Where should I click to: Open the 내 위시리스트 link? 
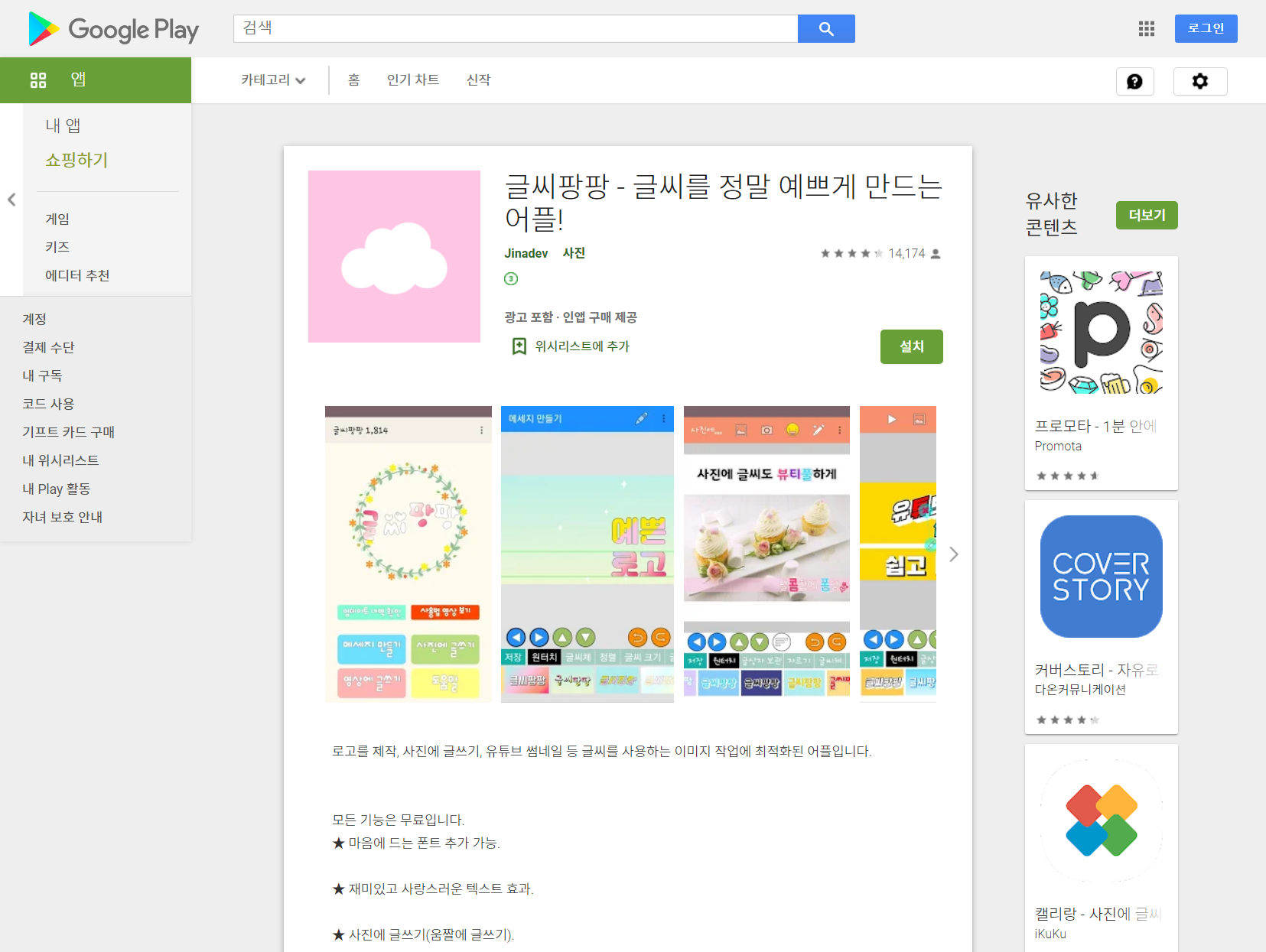60,460
